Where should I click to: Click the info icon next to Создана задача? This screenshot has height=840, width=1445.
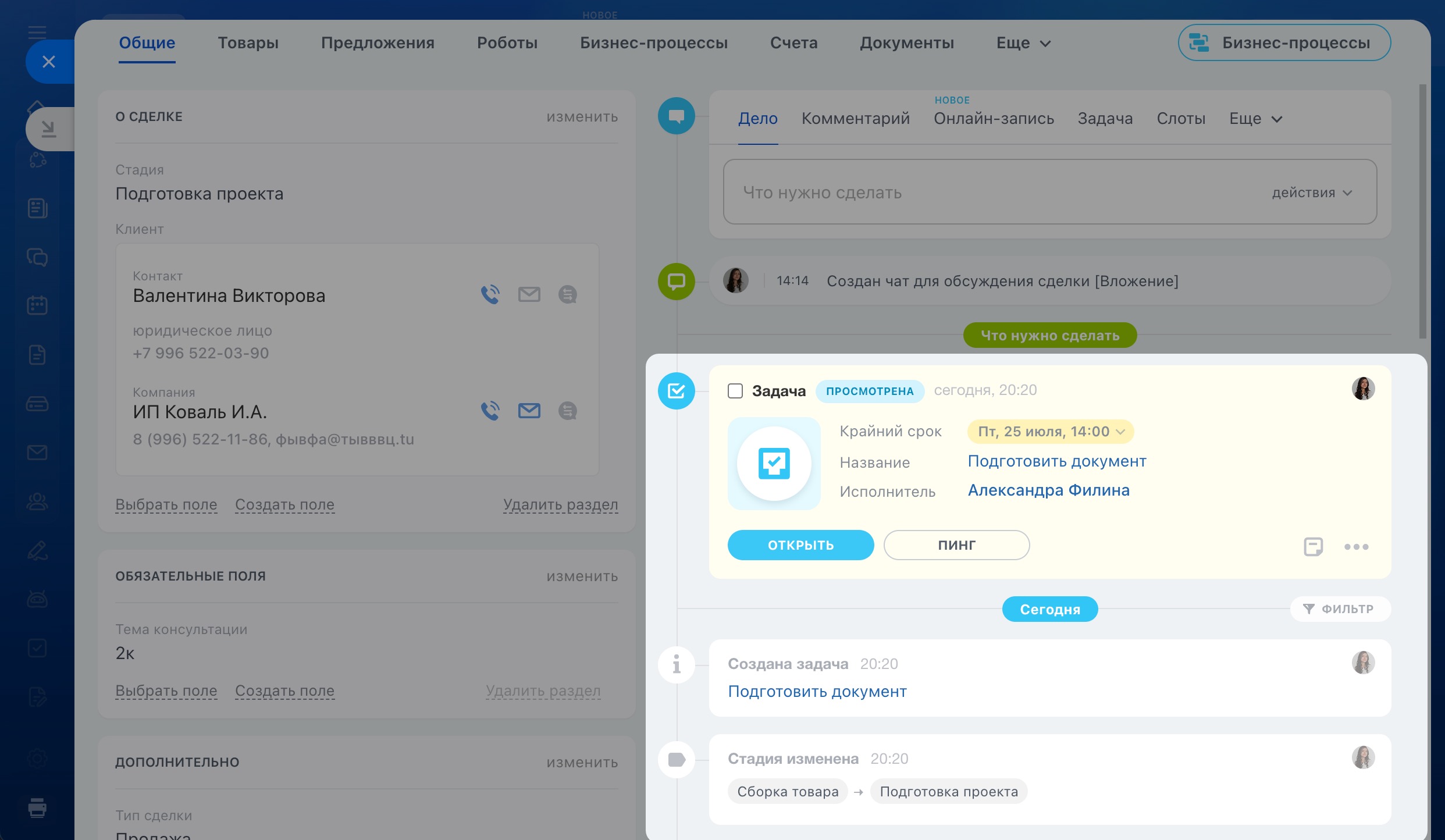point(676,664)
